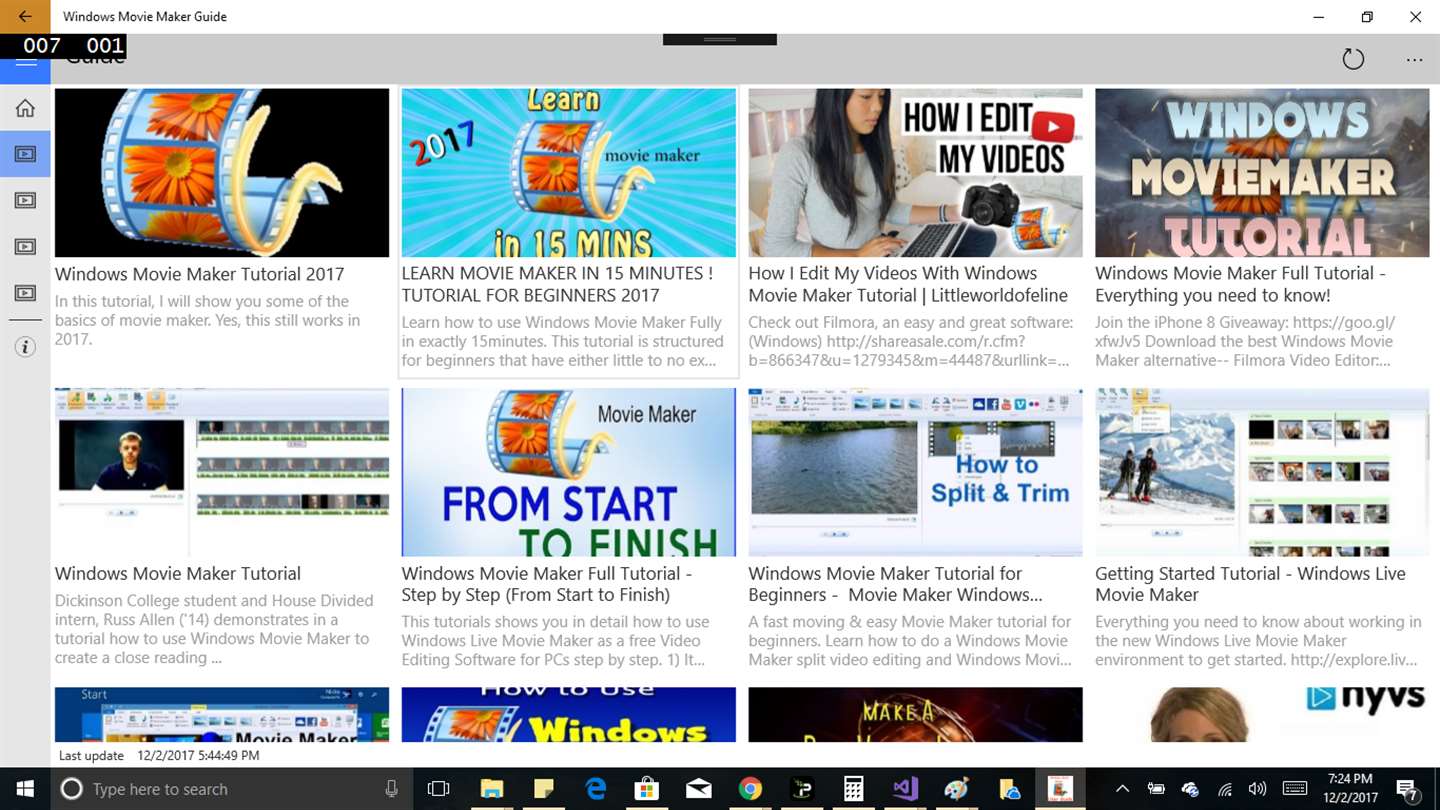
Task: Open the Windows Movie Maker Tutorial 2017 thumbnail
Action: coord(222,173)
